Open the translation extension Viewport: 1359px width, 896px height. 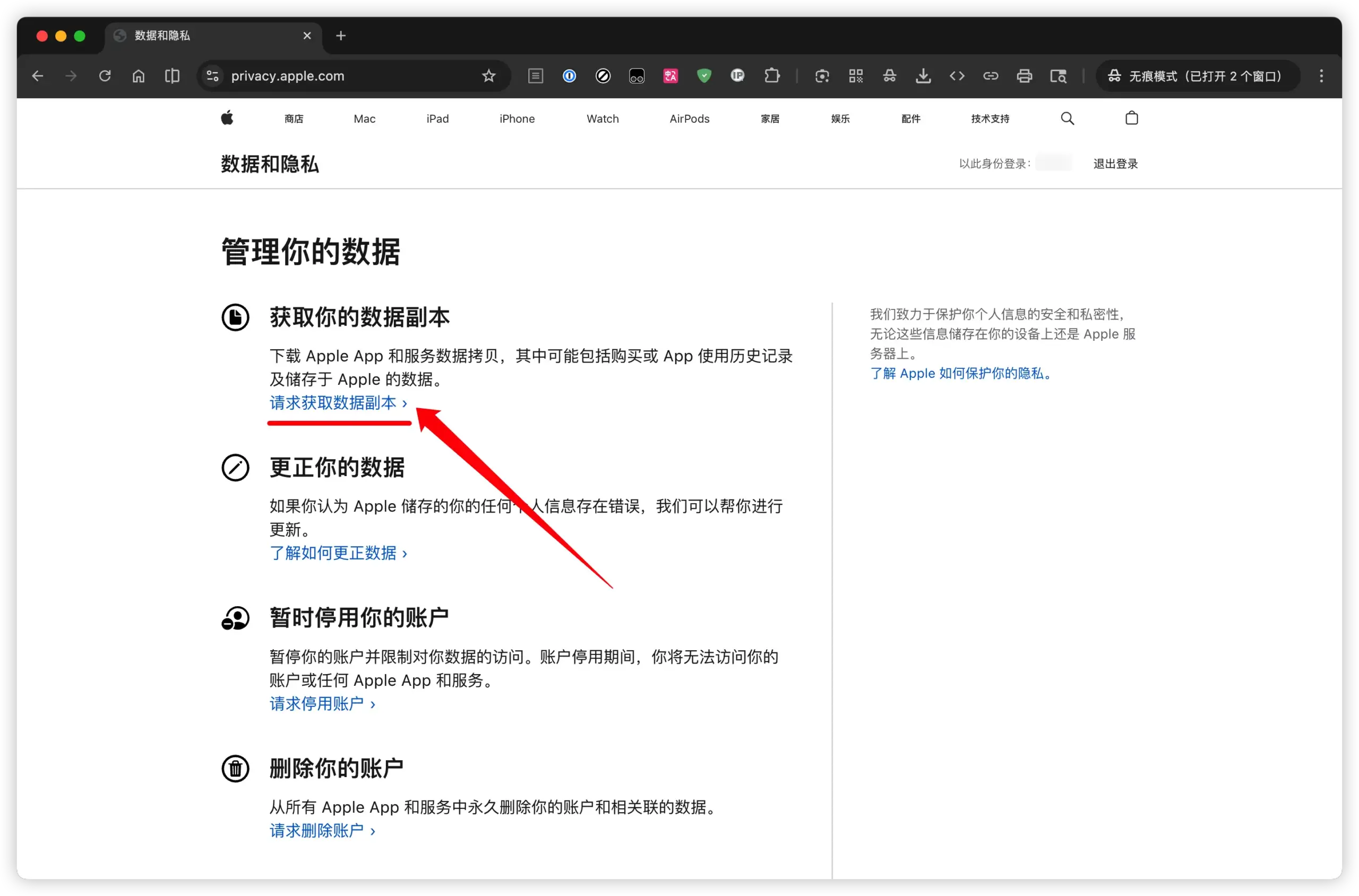tap(670, 75)
